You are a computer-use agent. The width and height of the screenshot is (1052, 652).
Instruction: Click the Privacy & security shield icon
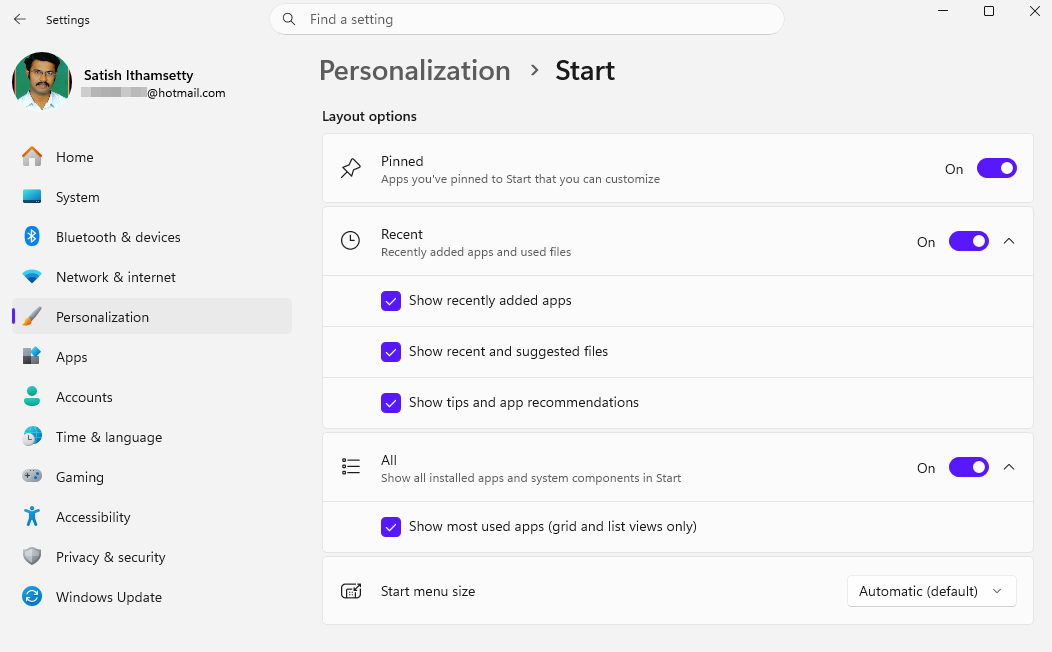(32, 556)
